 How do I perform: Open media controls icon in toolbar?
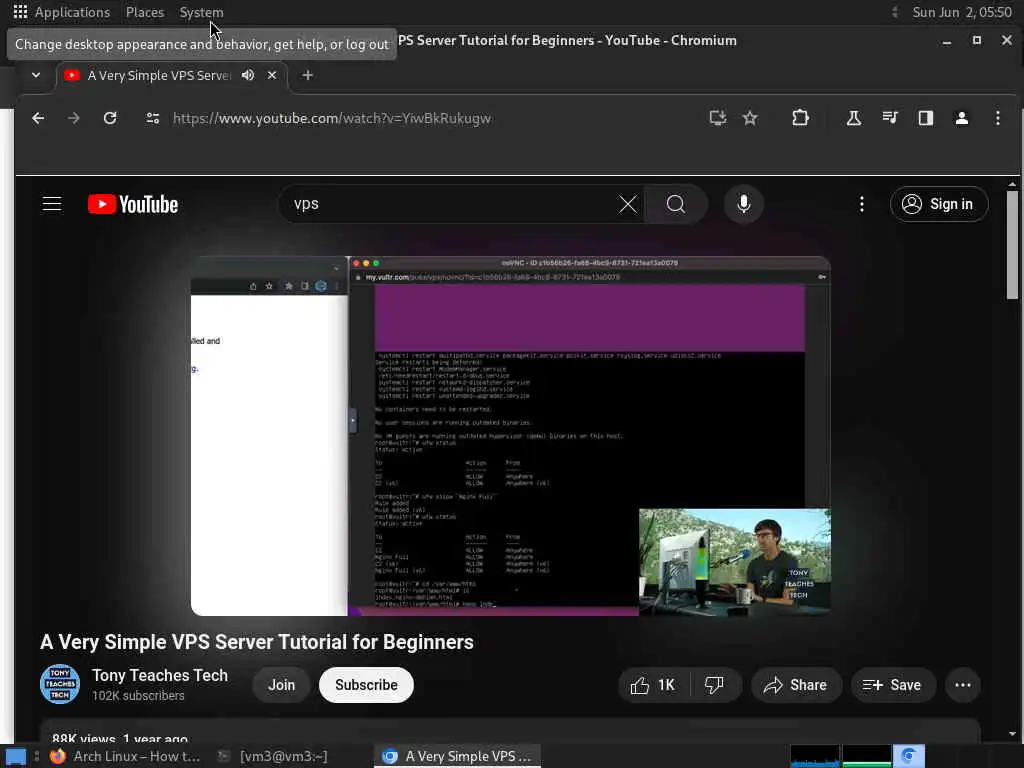click(889, 118)
